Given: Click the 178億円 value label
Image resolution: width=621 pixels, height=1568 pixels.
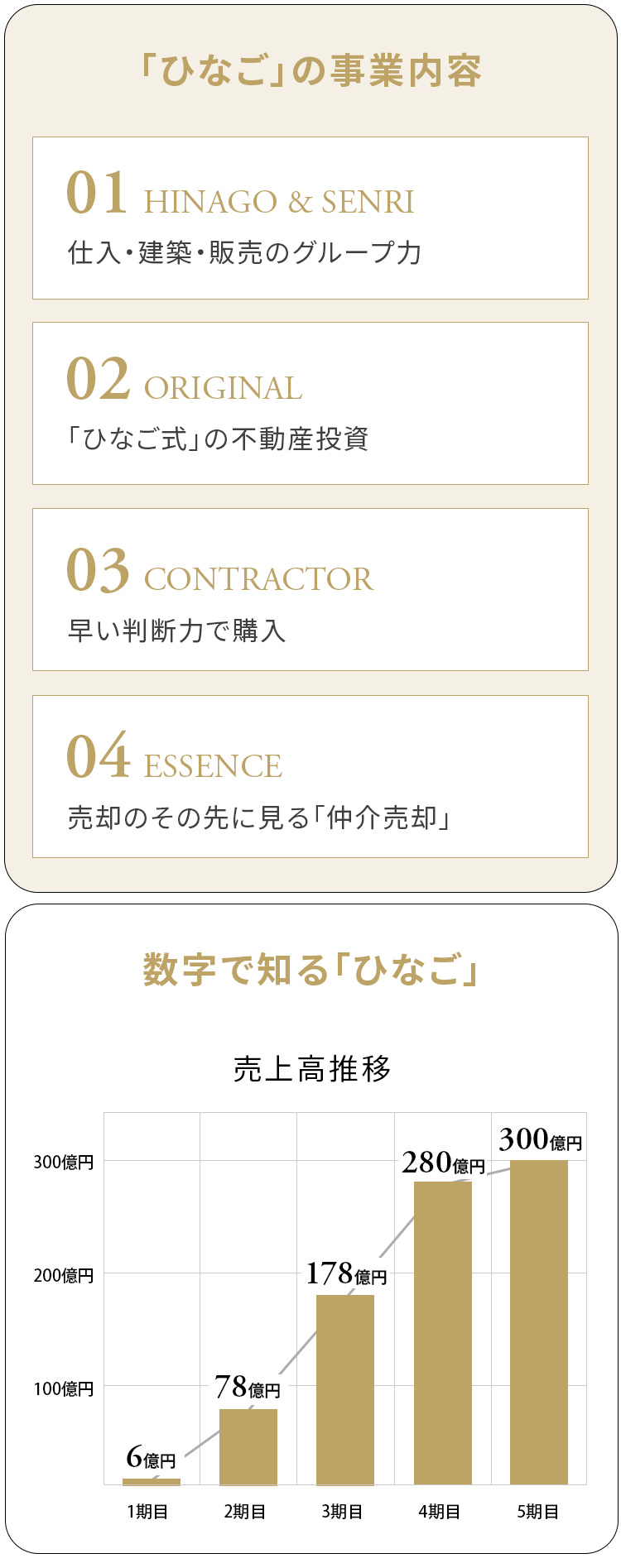Looking at the screenshot, I should (345, 1274).
